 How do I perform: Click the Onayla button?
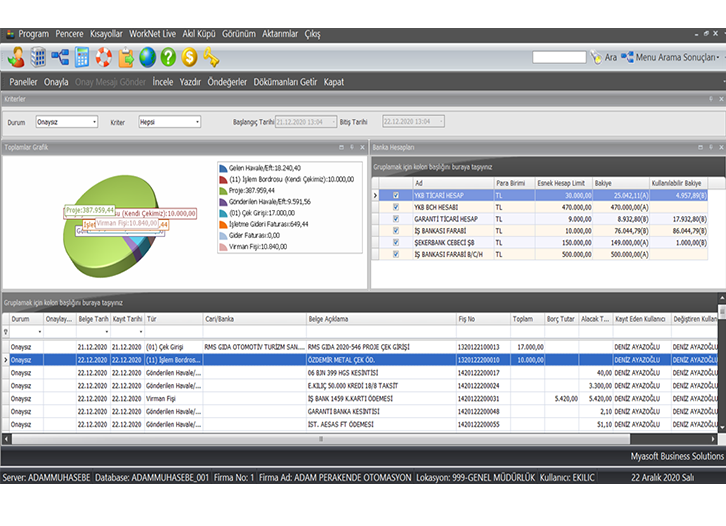click(56, 82)
